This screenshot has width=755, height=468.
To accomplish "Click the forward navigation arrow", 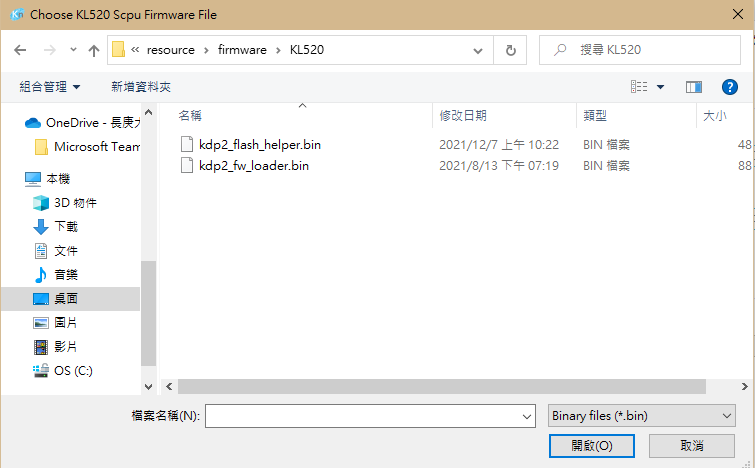I will coord(50,50).
